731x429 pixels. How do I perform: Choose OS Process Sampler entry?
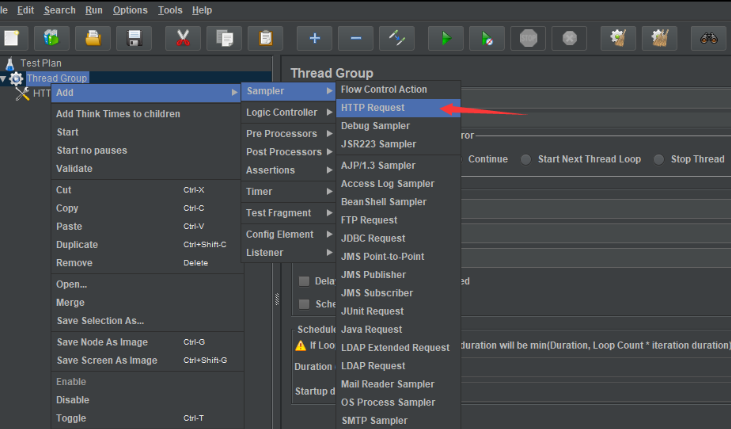[x=398, y=402]
